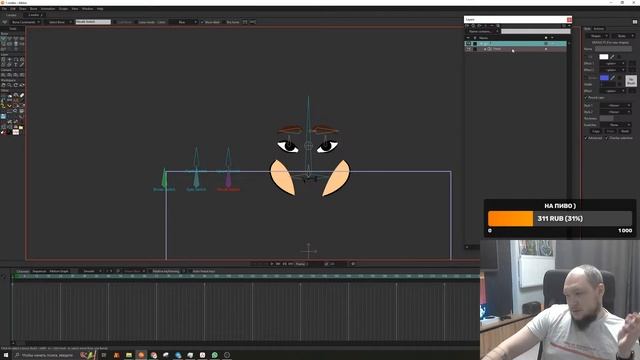Screen dimensions: 640x360
Task: Toggle the Advanced checkbox
Action: point(586,138)
